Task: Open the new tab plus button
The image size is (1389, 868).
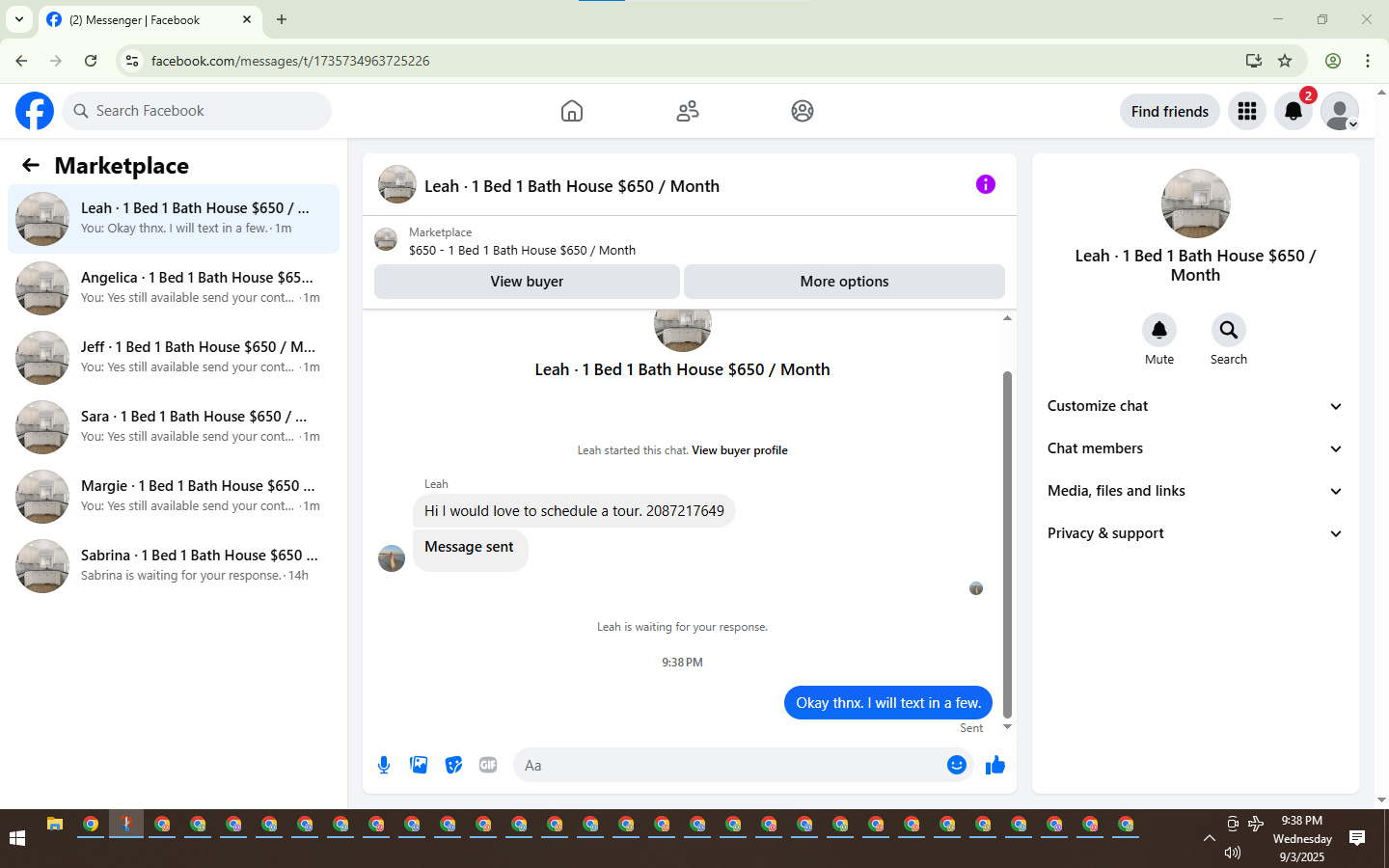Action: [282, 19]
